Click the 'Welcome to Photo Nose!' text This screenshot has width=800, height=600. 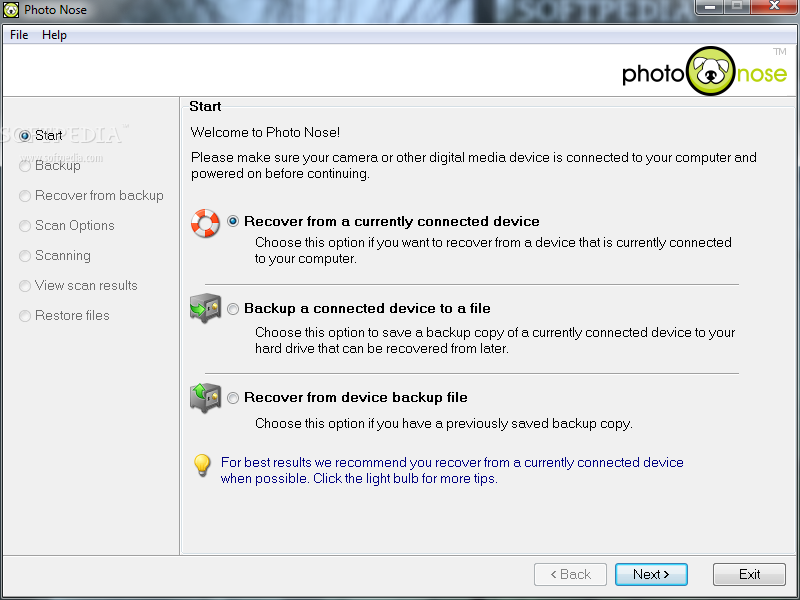coord(265,133)
